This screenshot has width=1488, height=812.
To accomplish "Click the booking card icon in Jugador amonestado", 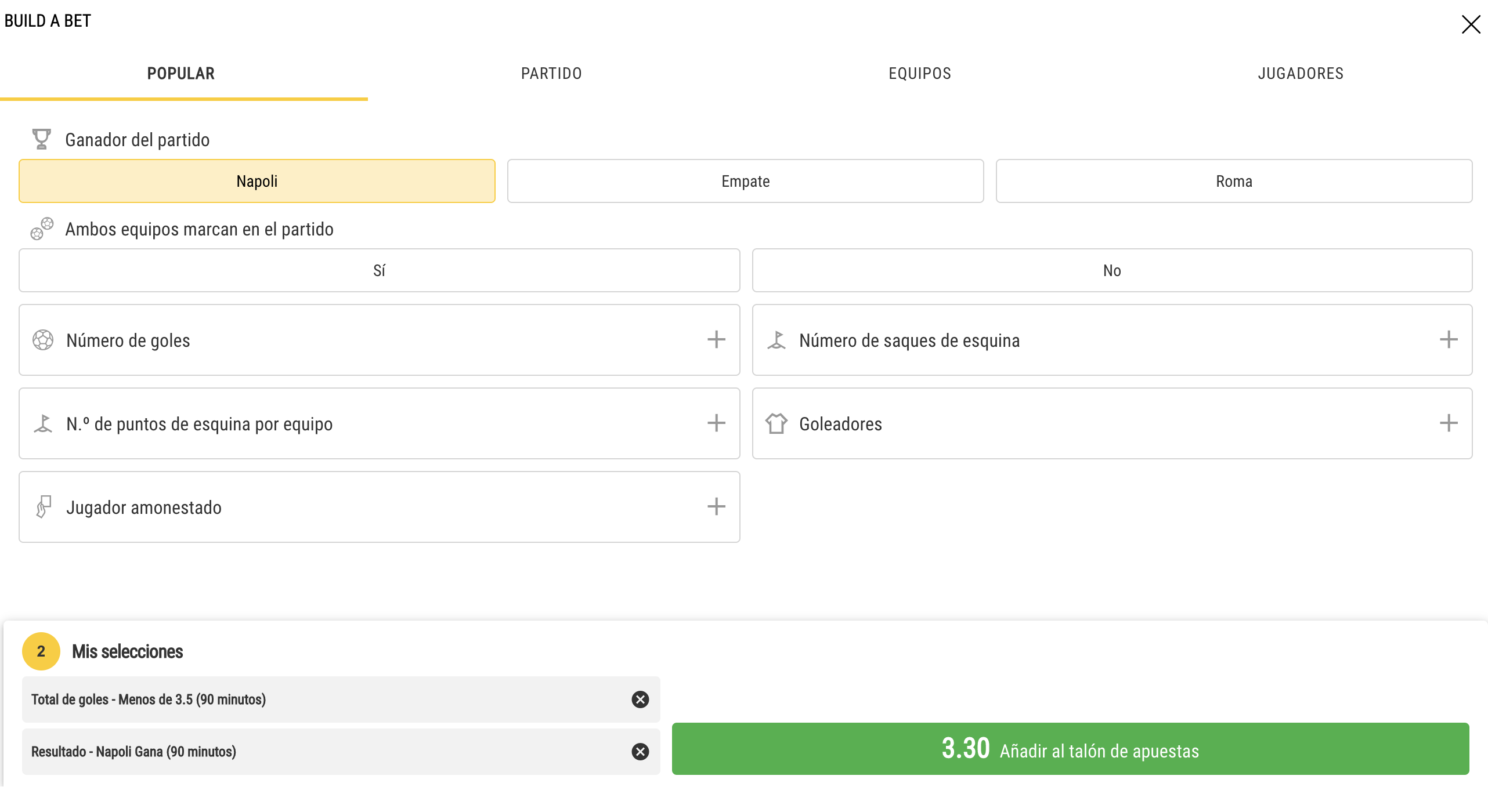I will point(44,507).
